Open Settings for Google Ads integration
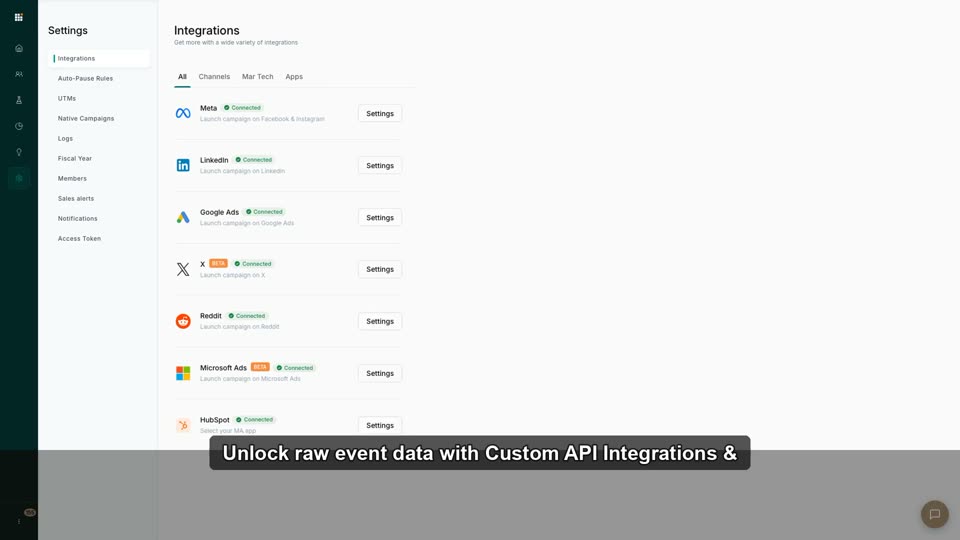 click(x=380, y=217)
